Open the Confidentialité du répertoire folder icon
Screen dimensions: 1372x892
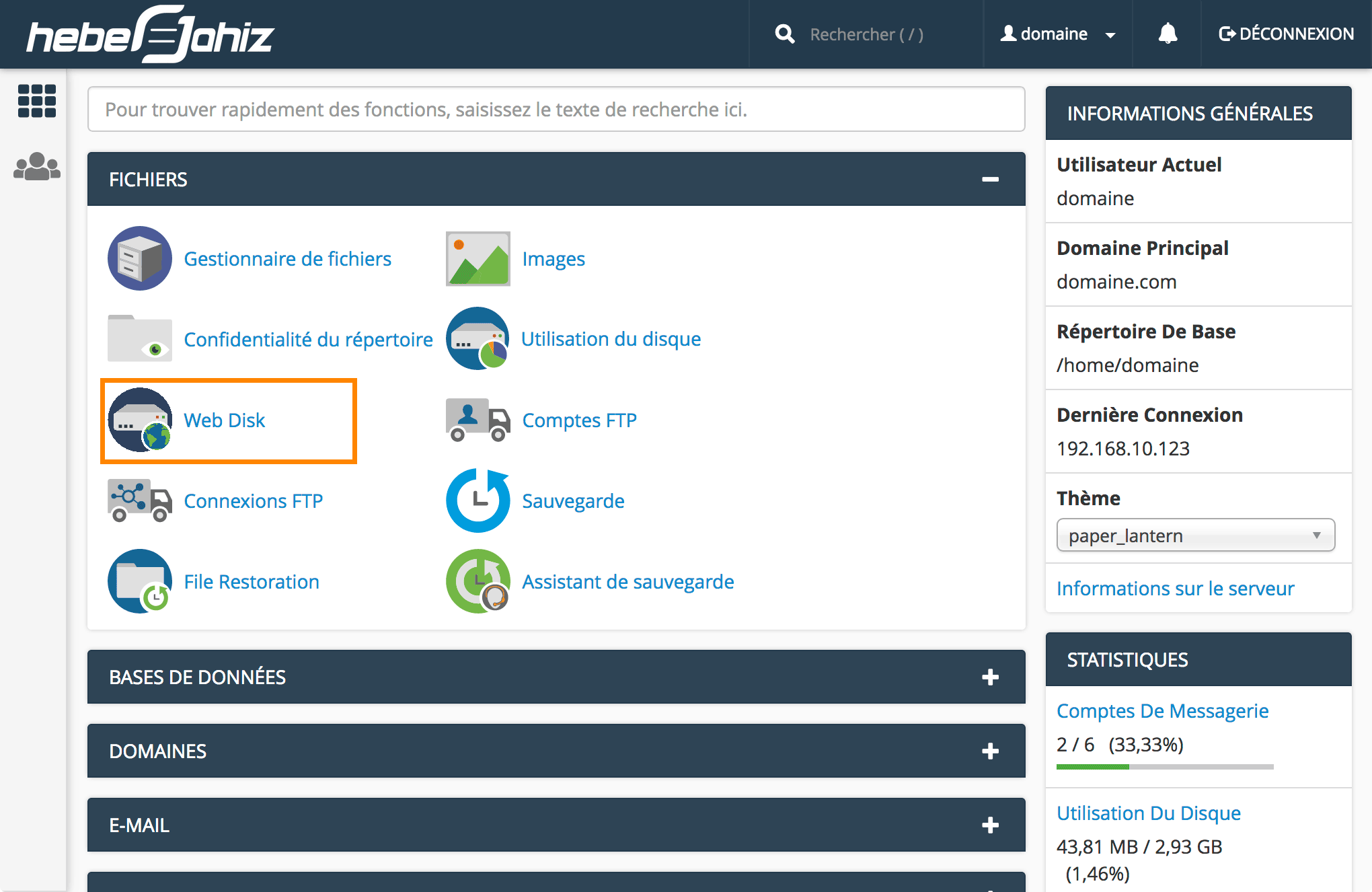coord(140,339)
